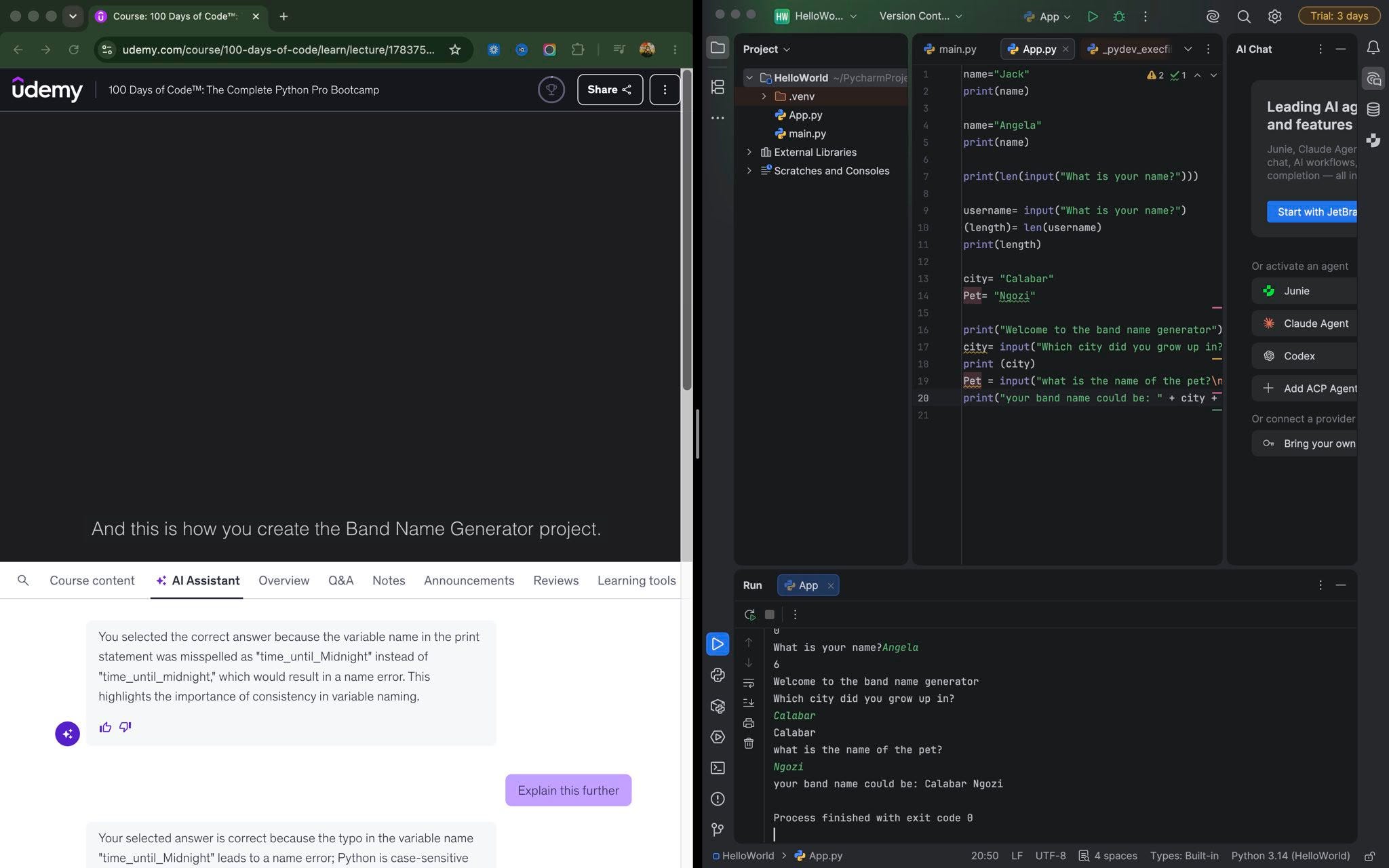The image size is (1389, 868).
Task: Change Python 3.14 (HelloWorld) interpreter in status bar
Action: [x=1290, y=856]
